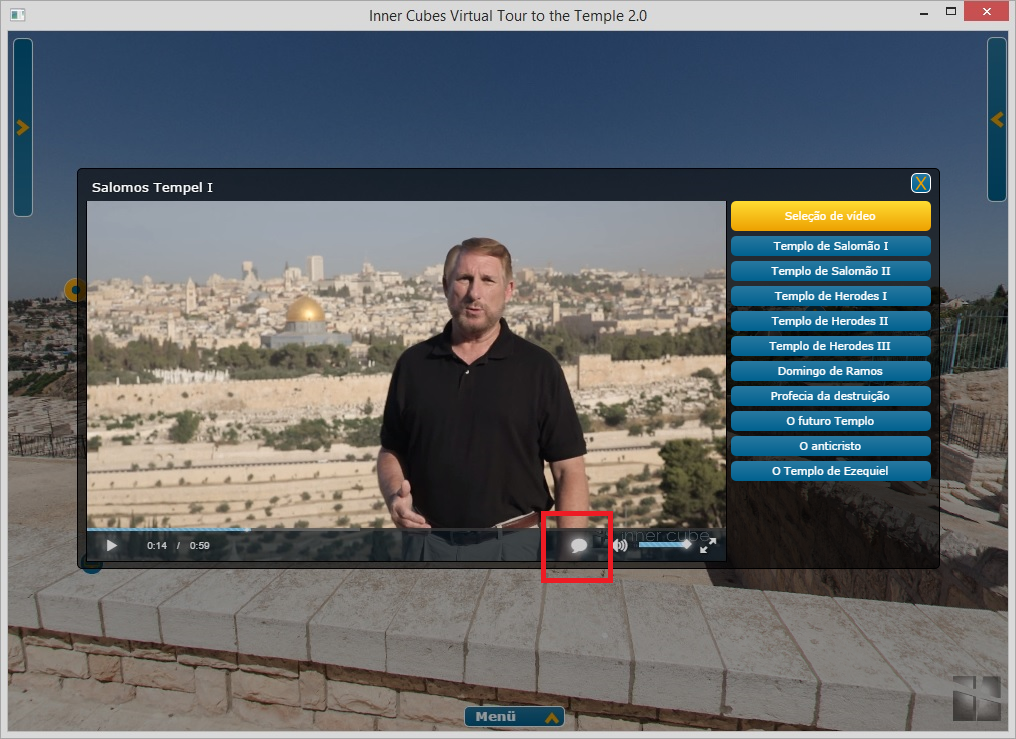This screenshot has height=739, width=1016.
Task: Open the O anticristo video
Action: tap(831, 446)
